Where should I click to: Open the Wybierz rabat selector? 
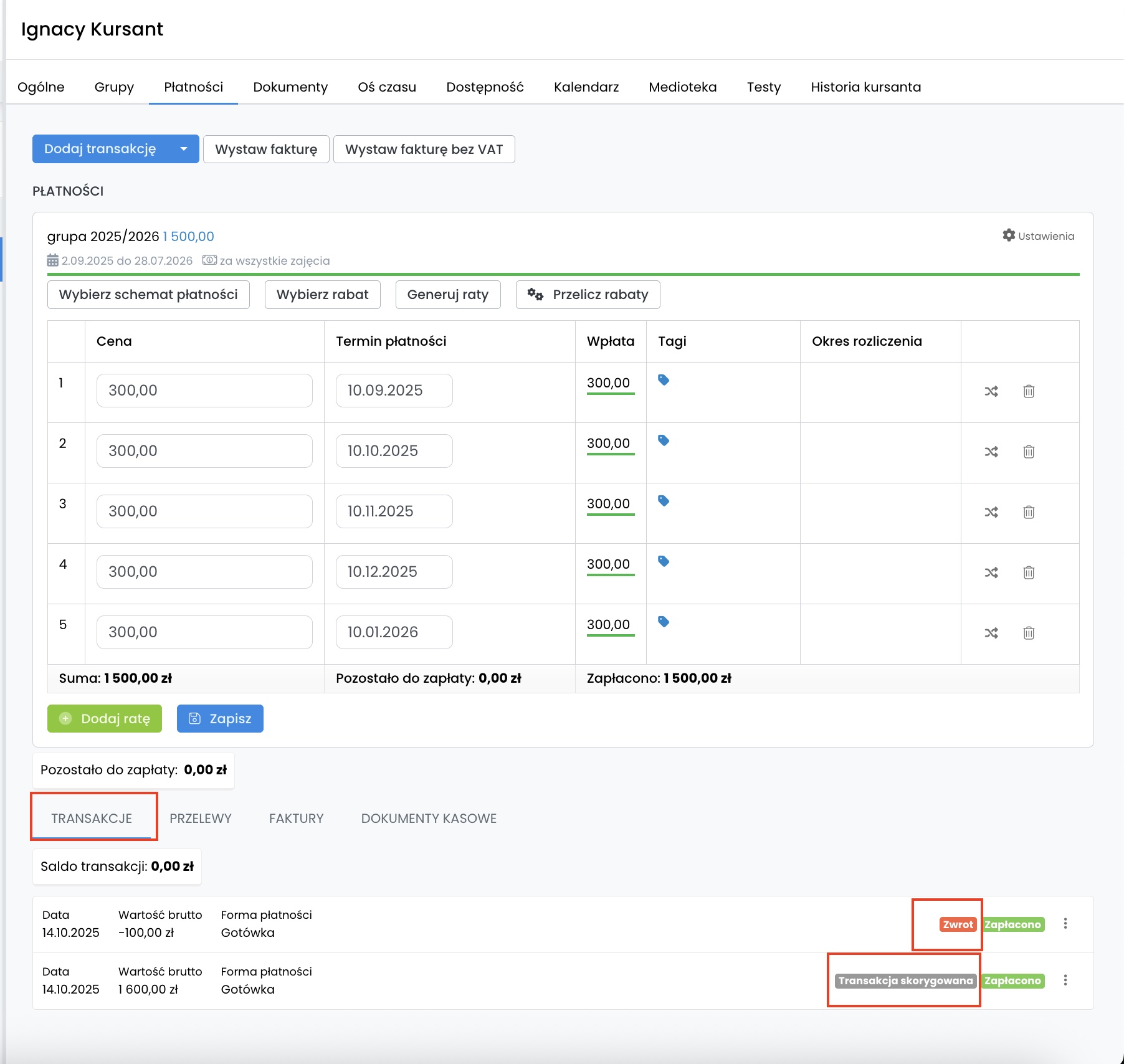pyautogui.click(x=322, y=295)
